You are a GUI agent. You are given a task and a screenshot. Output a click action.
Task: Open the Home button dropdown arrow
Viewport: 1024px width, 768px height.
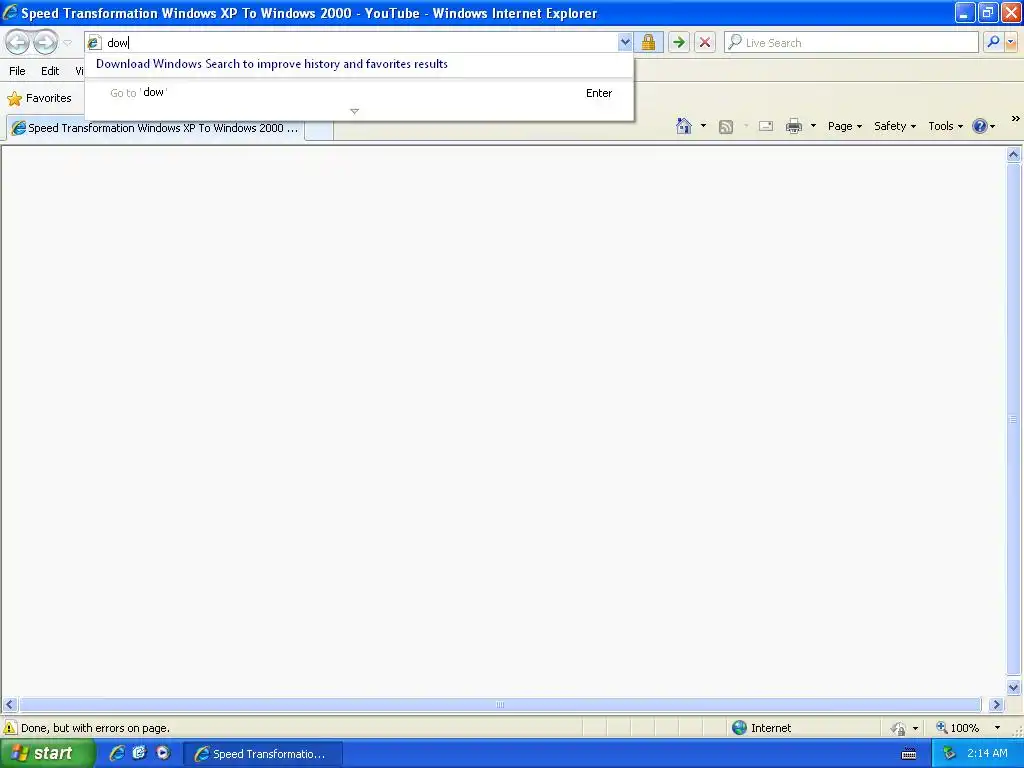pyautogui.click(x=703, y=126)
